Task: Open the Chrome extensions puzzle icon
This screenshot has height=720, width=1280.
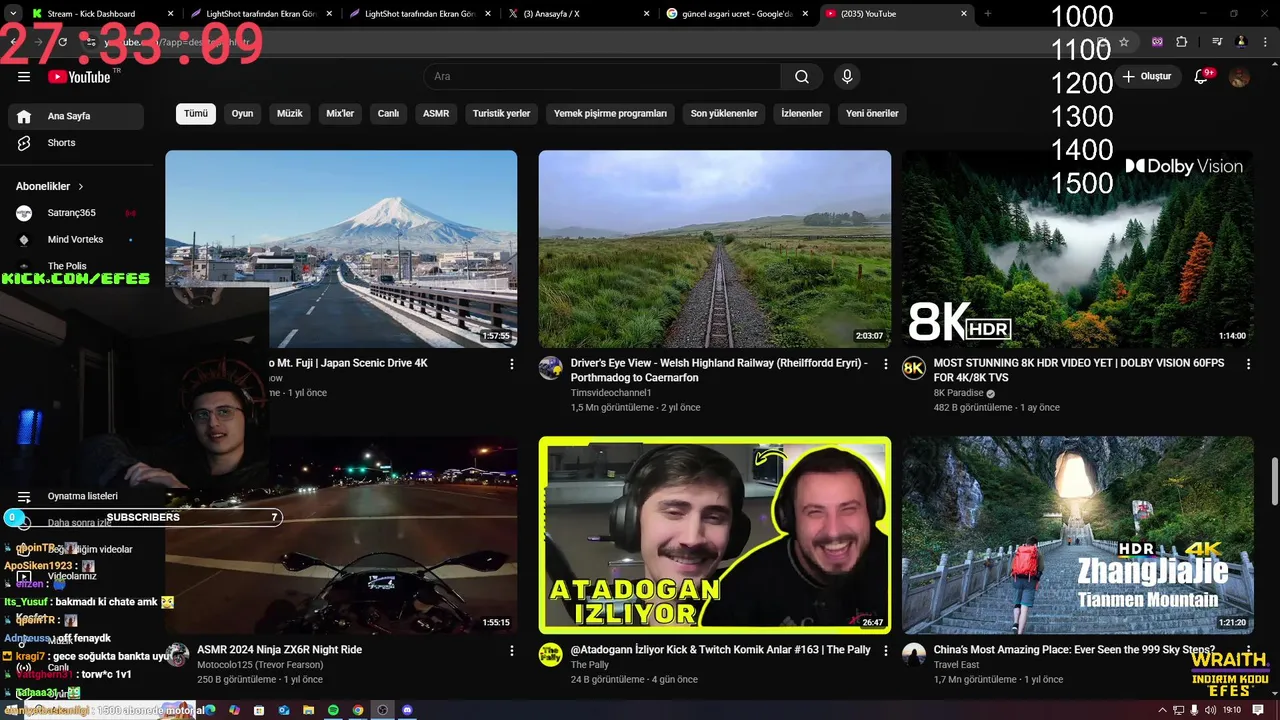Action: click(1181, 42)
